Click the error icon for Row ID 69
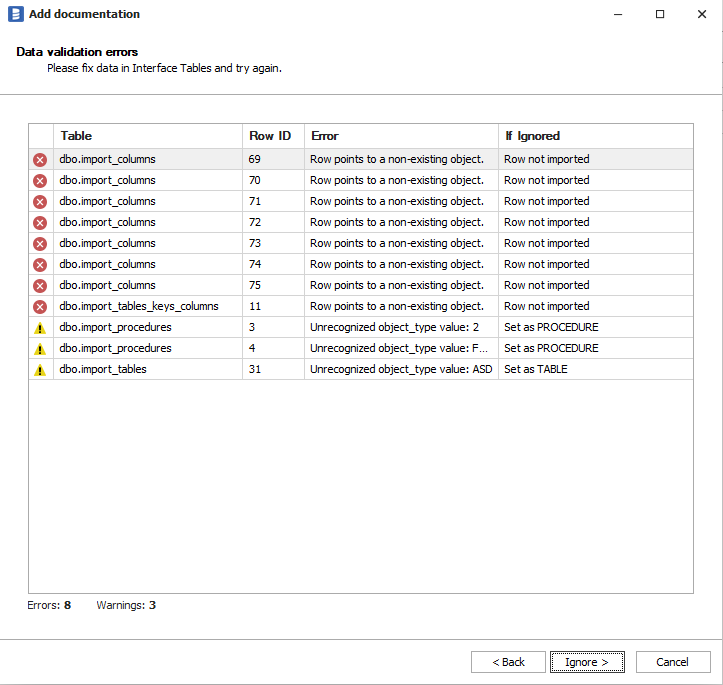The image size is (723, 685). point(40,160)
